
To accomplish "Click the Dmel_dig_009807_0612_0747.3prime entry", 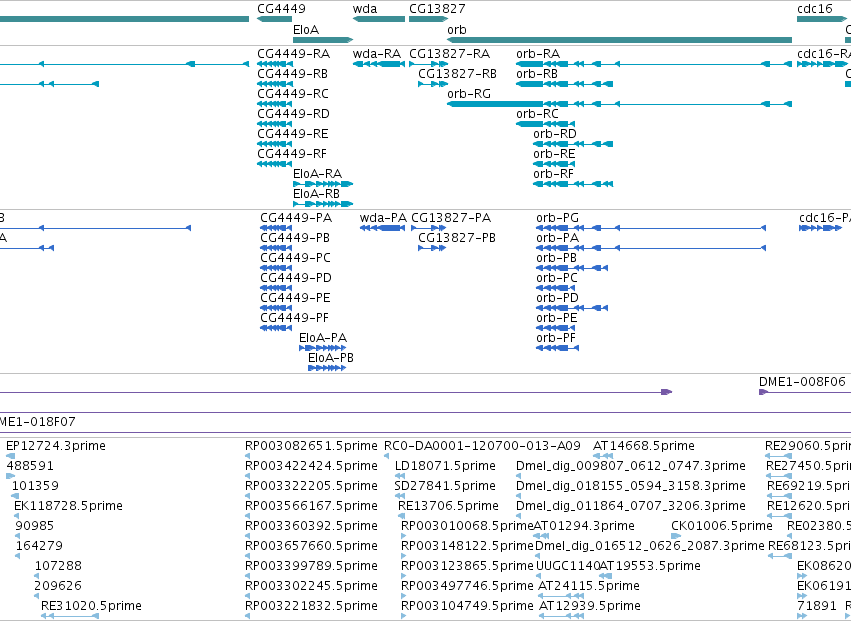I will 631,467.
